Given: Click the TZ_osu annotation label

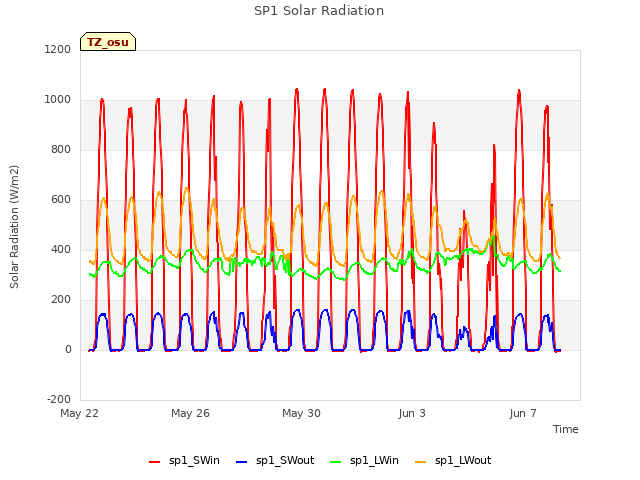Looking at the screenshot, I should point(108,42).
